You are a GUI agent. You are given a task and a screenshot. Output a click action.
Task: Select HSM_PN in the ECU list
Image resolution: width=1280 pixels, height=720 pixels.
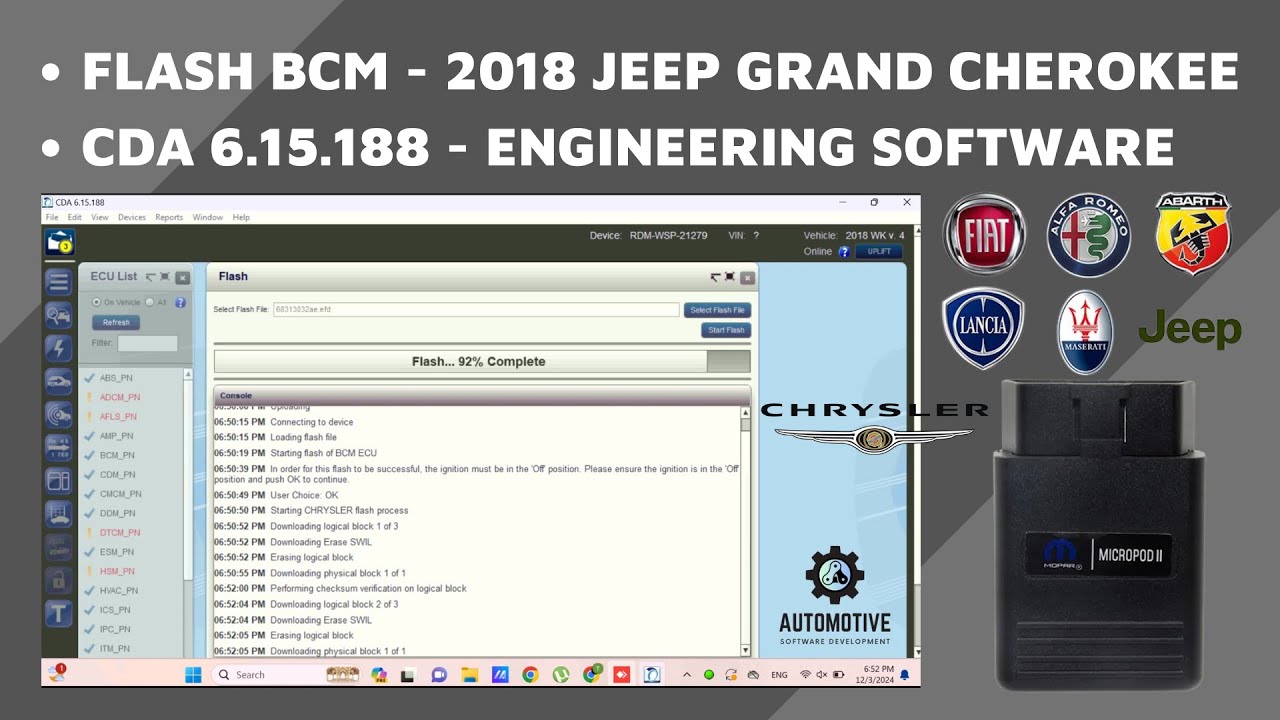[117, 571]
